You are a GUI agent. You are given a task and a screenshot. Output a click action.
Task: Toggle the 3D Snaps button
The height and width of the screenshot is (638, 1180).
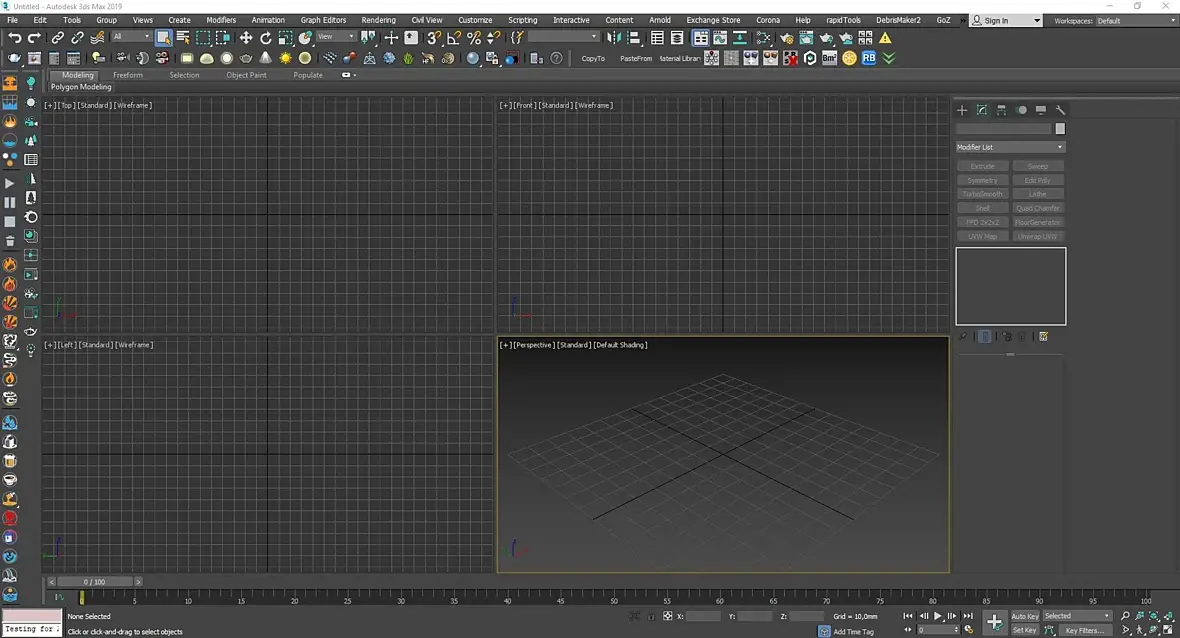point(433,38)
